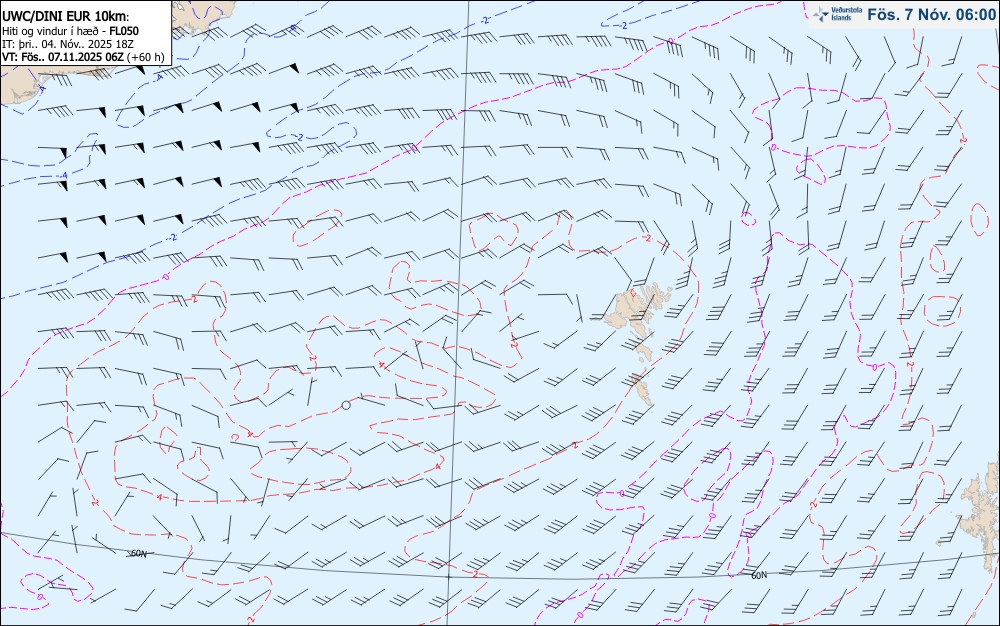Click the small circle marker in the wind field
Viewport: 1000px width, 626px height.
click(346, 405)
